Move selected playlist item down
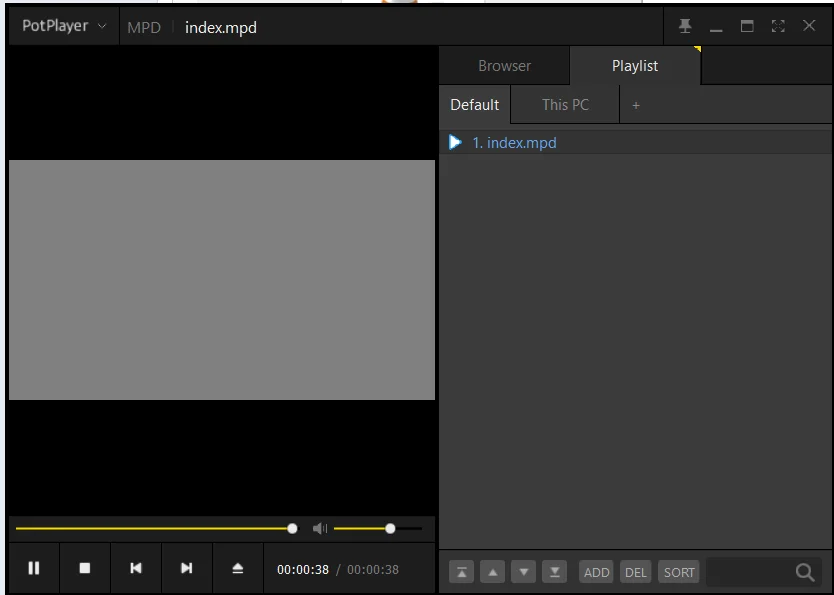The height and width of the screenshot is (595, 834). tap(523, 572)
